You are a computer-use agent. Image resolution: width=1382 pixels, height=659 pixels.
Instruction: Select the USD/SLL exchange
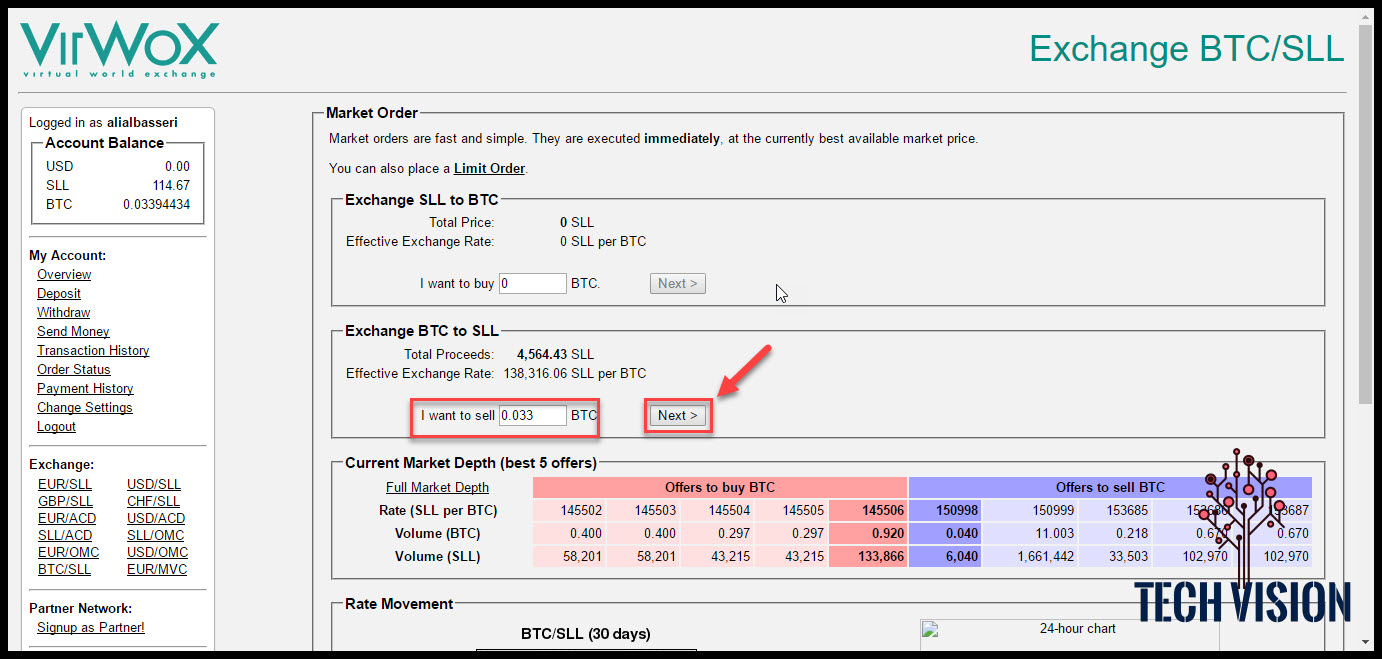tap(154, 484)
